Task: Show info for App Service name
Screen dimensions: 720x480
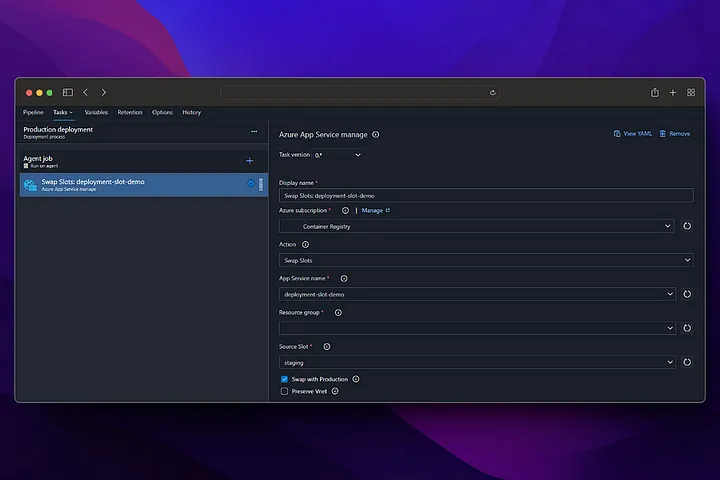Action: (x=344, y=278)
